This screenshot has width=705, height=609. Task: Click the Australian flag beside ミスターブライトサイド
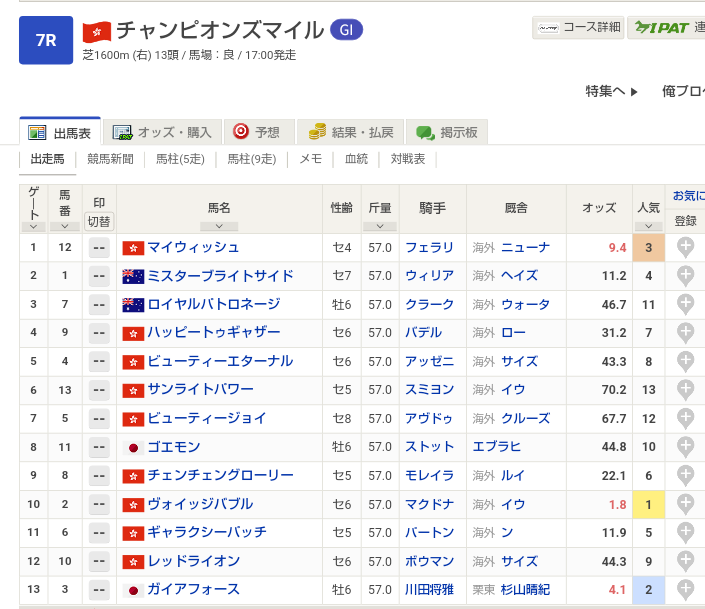(x=133, y=277)
